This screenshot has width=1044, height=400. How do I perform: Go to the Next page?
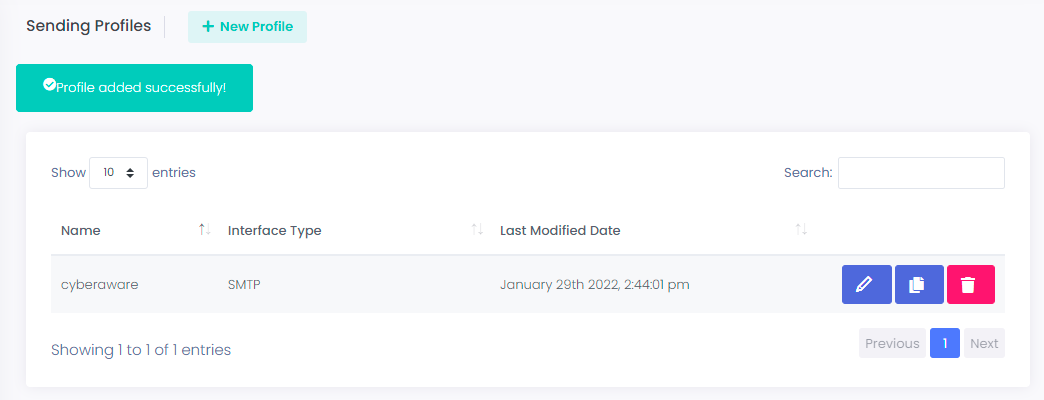click(x=984, y=343)
